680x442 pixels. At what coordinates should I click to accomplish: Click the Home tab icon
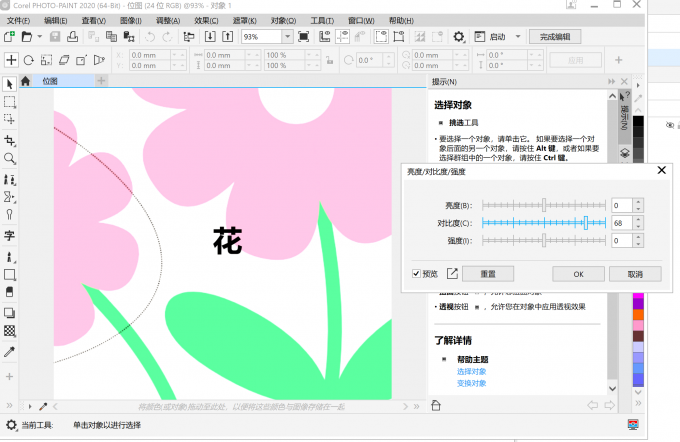coord(25,81)
